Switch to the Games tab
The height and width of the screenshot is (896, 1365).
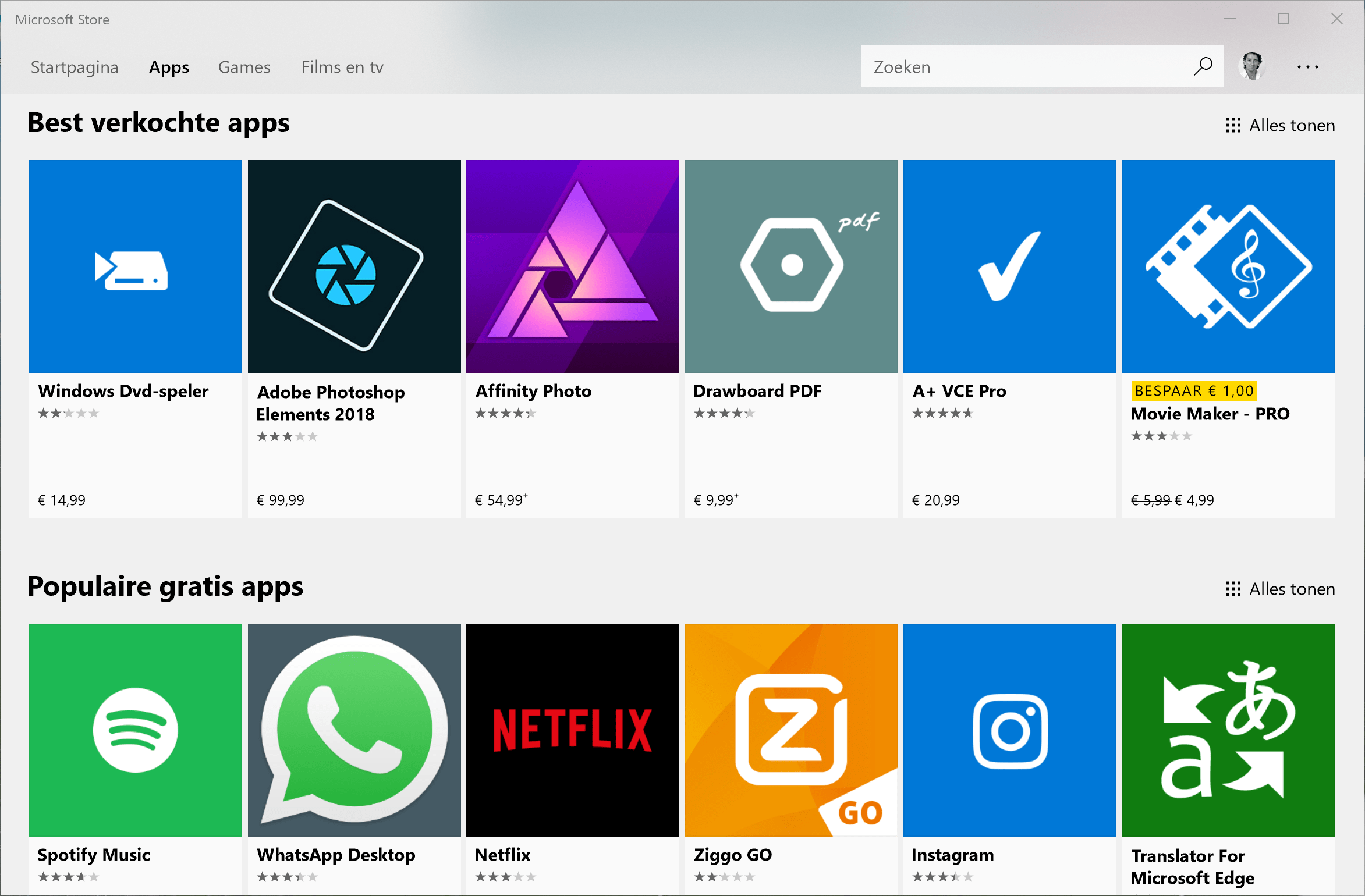coord(244,67)
